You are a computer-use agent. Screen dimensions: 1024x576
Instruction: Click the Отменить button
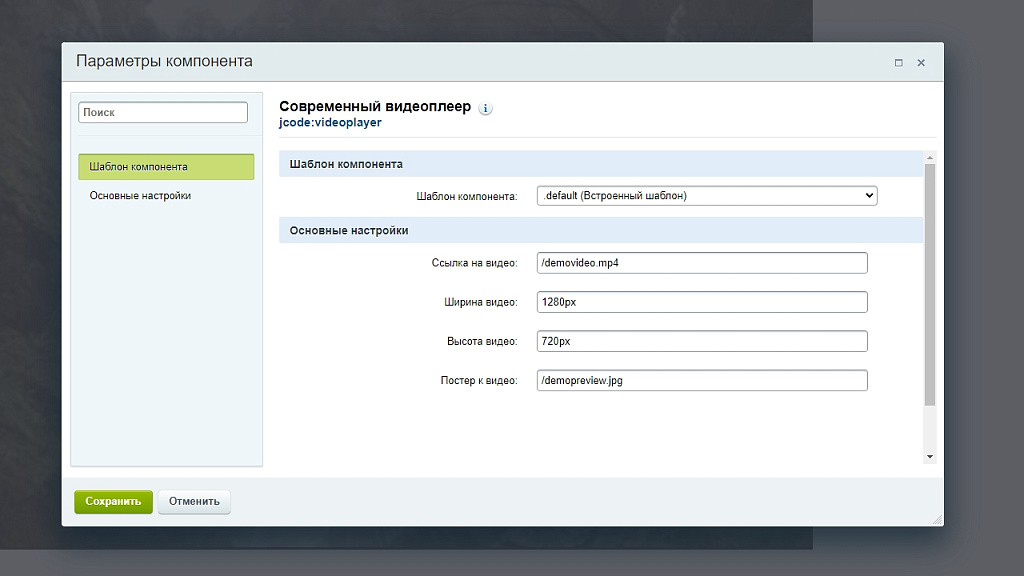[x=194, y=502]
